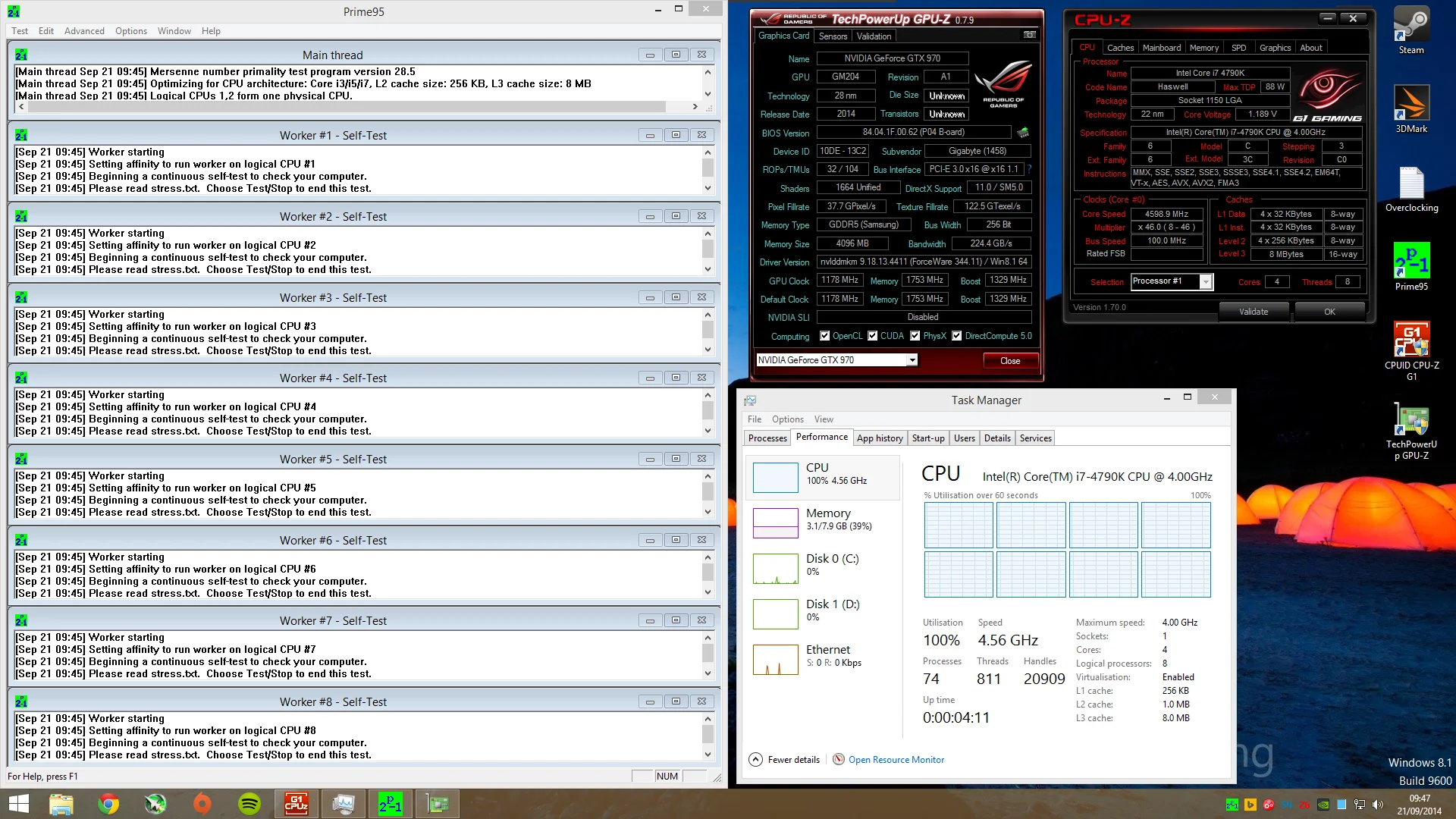Click the BIOS save chip icon in GPU-Z
This screenshot has width=1456, height=819.
[x=1023, y=133]
